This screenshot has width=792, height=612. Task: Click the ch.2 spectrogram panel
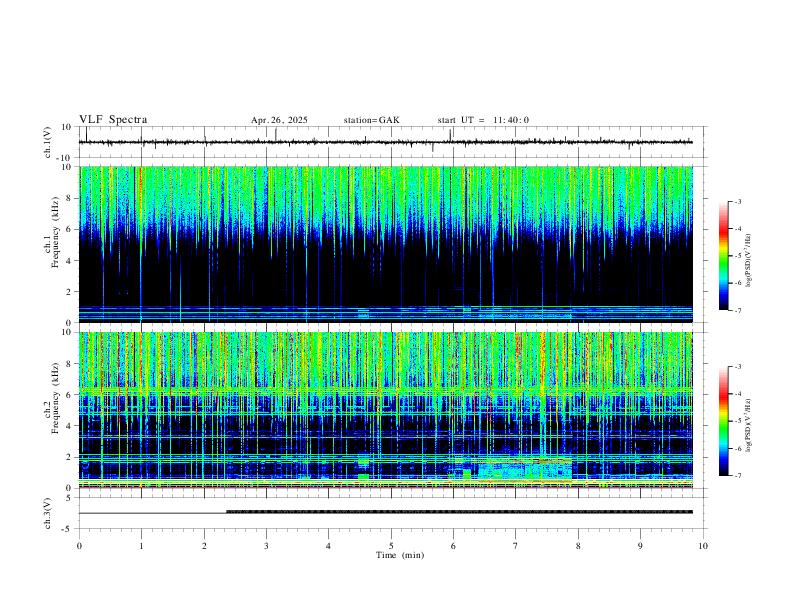point(386,410)
